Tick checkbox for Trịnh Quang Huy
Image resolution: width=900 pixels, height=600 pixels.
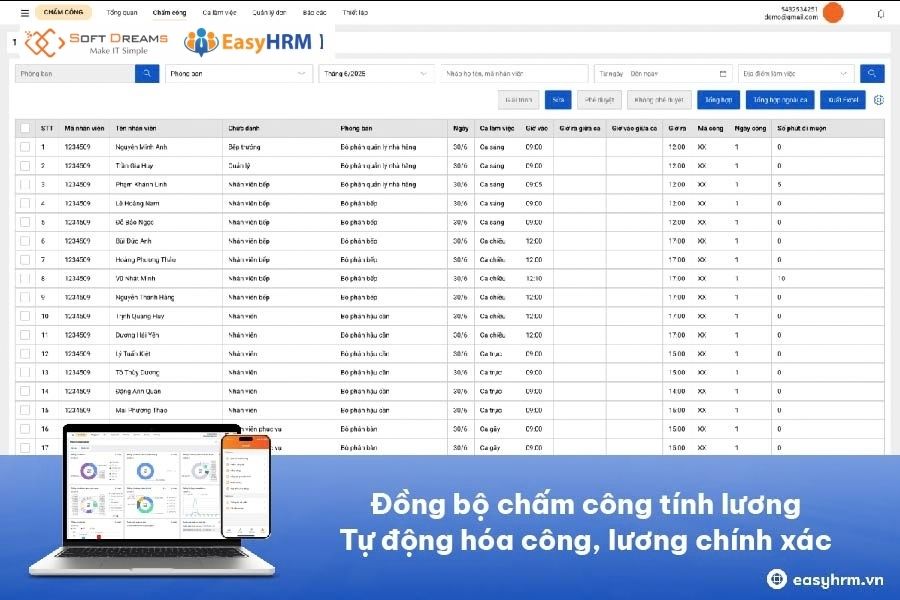point(25,316)
